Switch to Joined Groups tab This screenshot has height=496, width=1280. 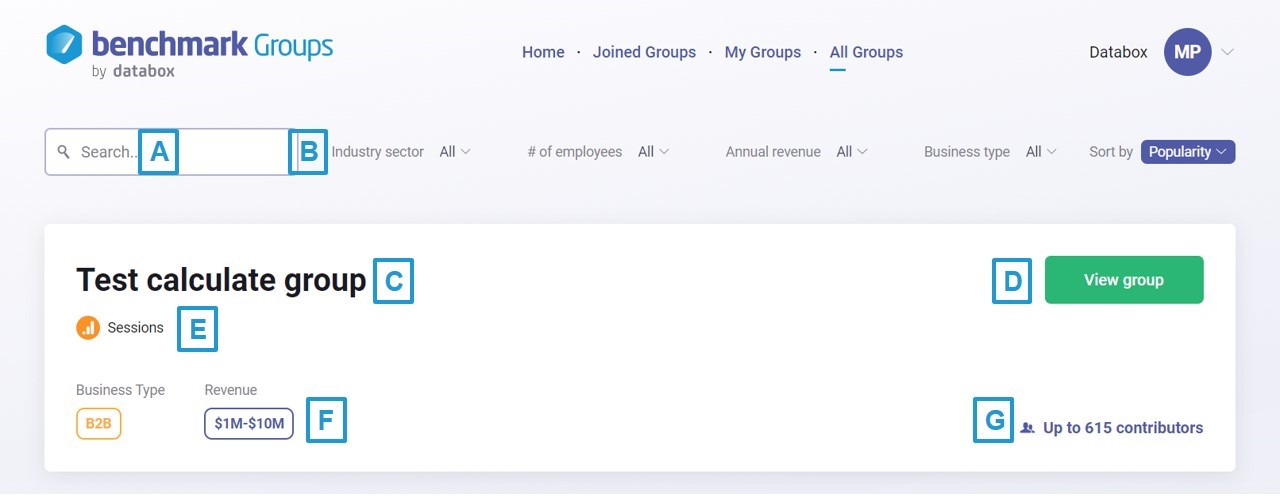click(644, 52)
